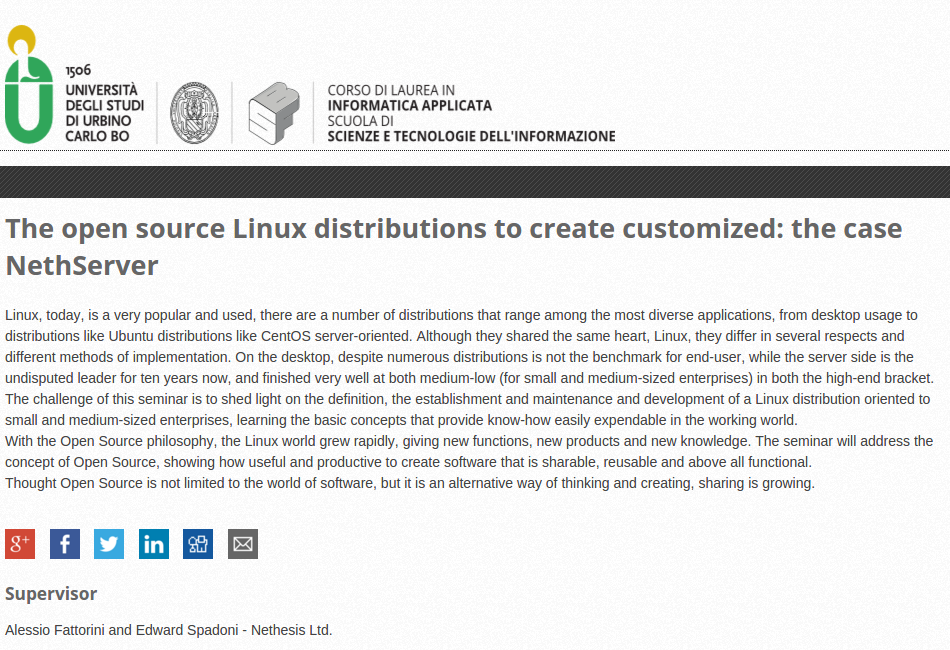The image size is (950, 650).
Task: Share the page on Facebook
Action: 65,543
